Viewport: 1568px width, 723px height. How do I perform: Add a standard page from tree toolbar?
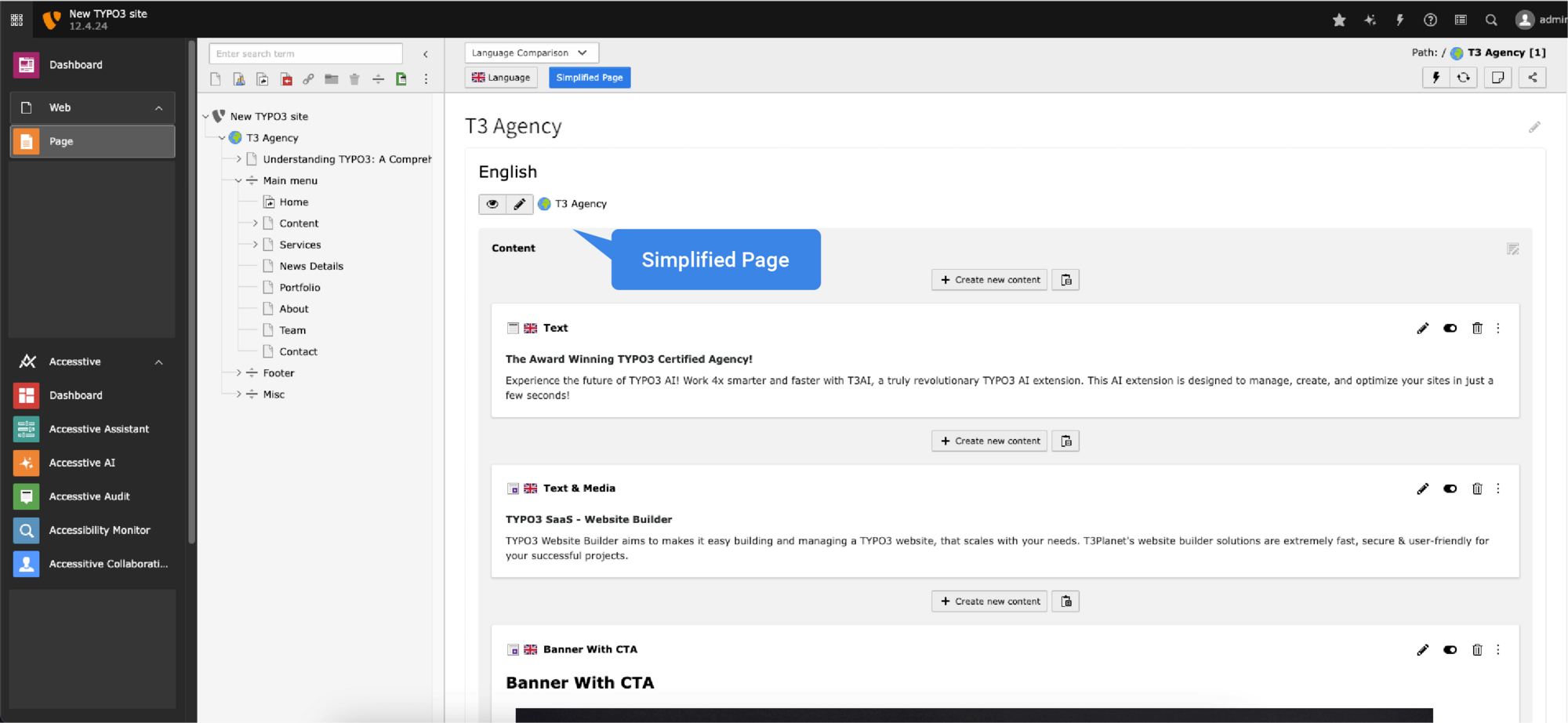click(x=216, y=79)
